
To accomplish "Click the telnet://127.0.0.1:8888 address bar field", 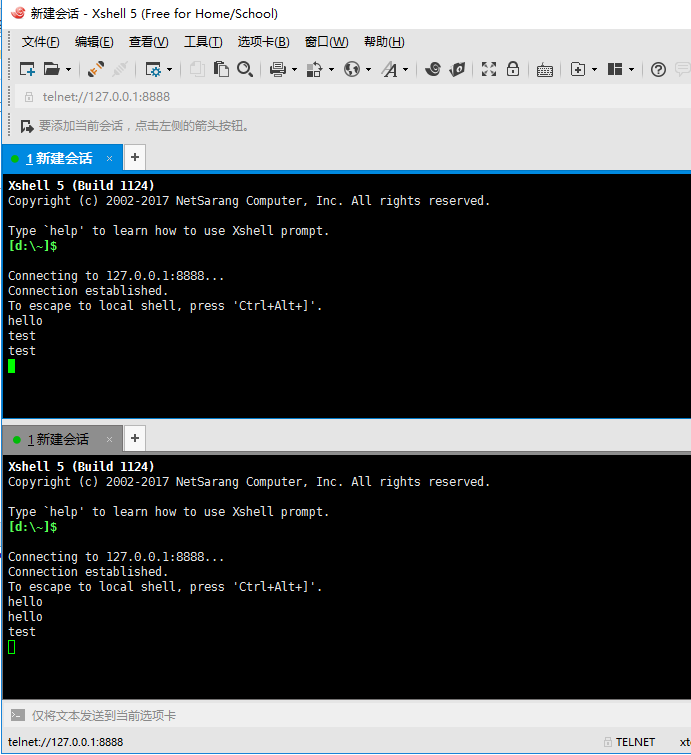I will coord(354,97).
